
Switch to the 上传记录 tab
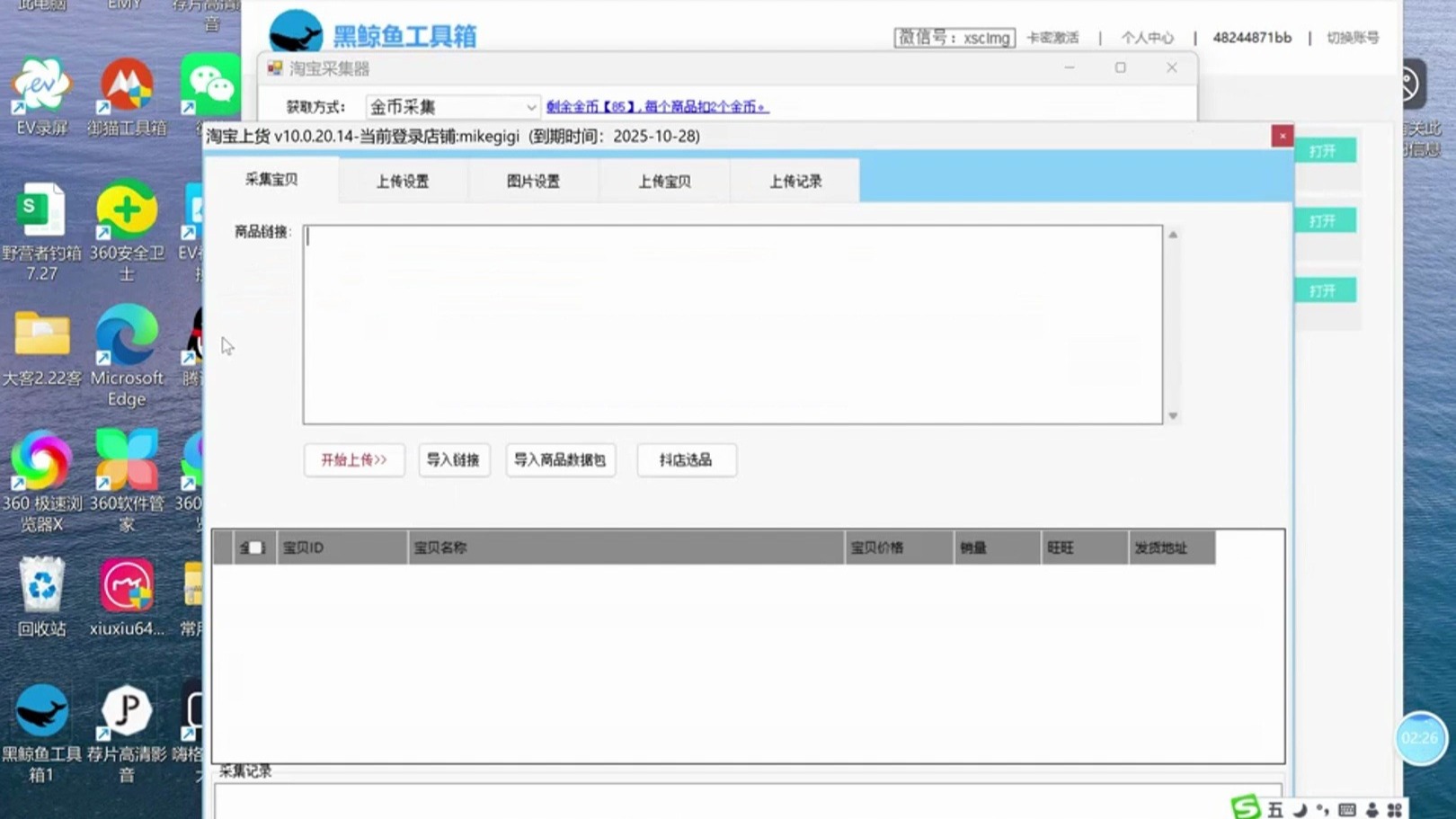(795, 180)
